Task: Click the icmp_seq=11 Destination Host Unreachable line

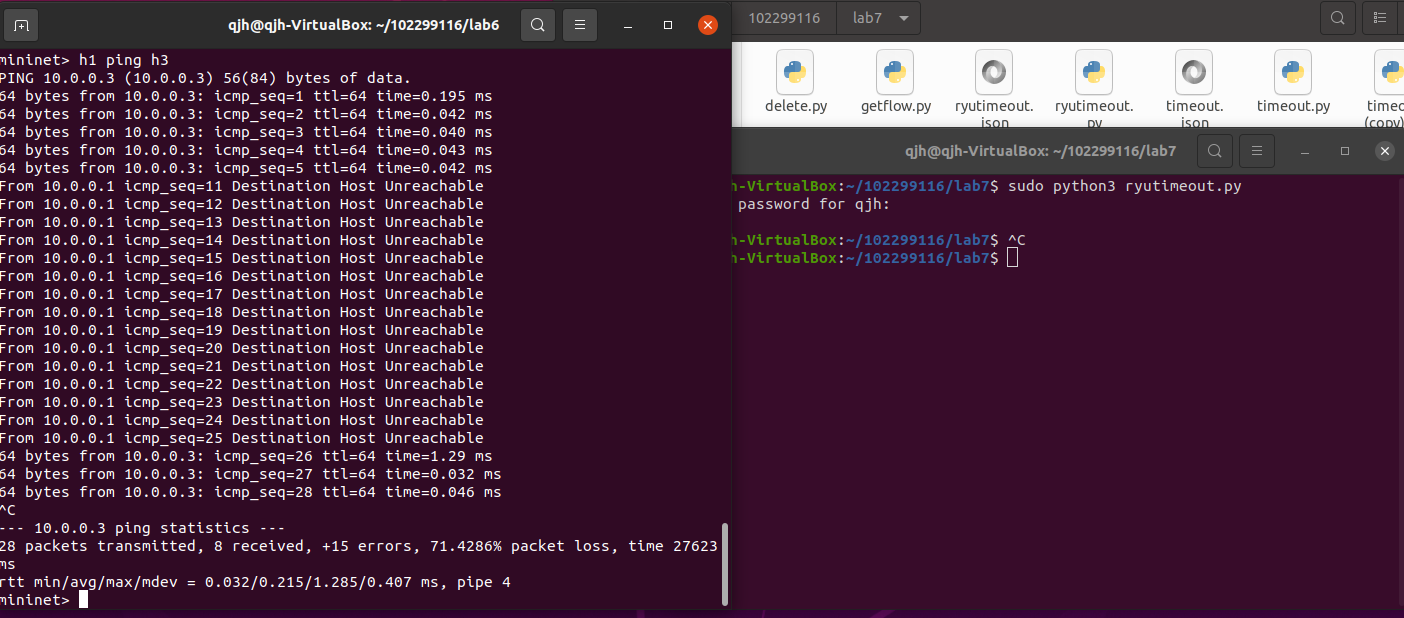Action: pyautogui.click(x=242, y=186)
